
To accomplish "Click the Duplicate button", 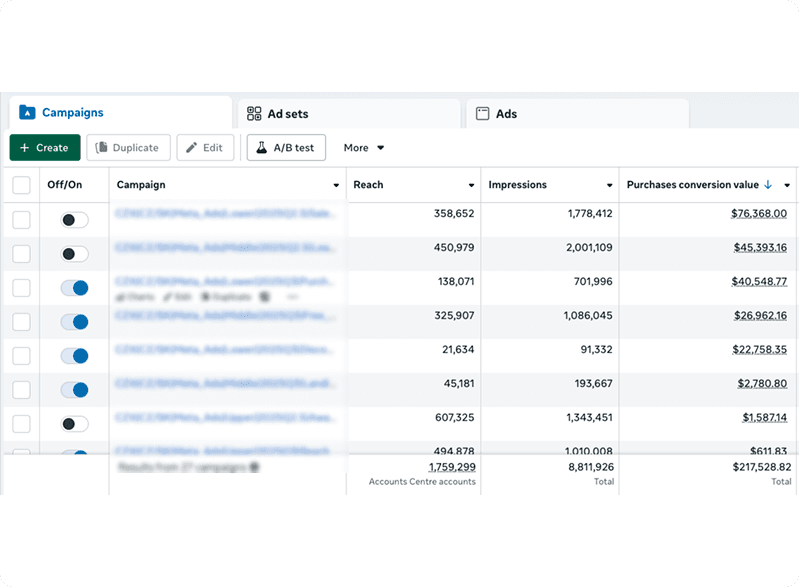I will 128,148.
